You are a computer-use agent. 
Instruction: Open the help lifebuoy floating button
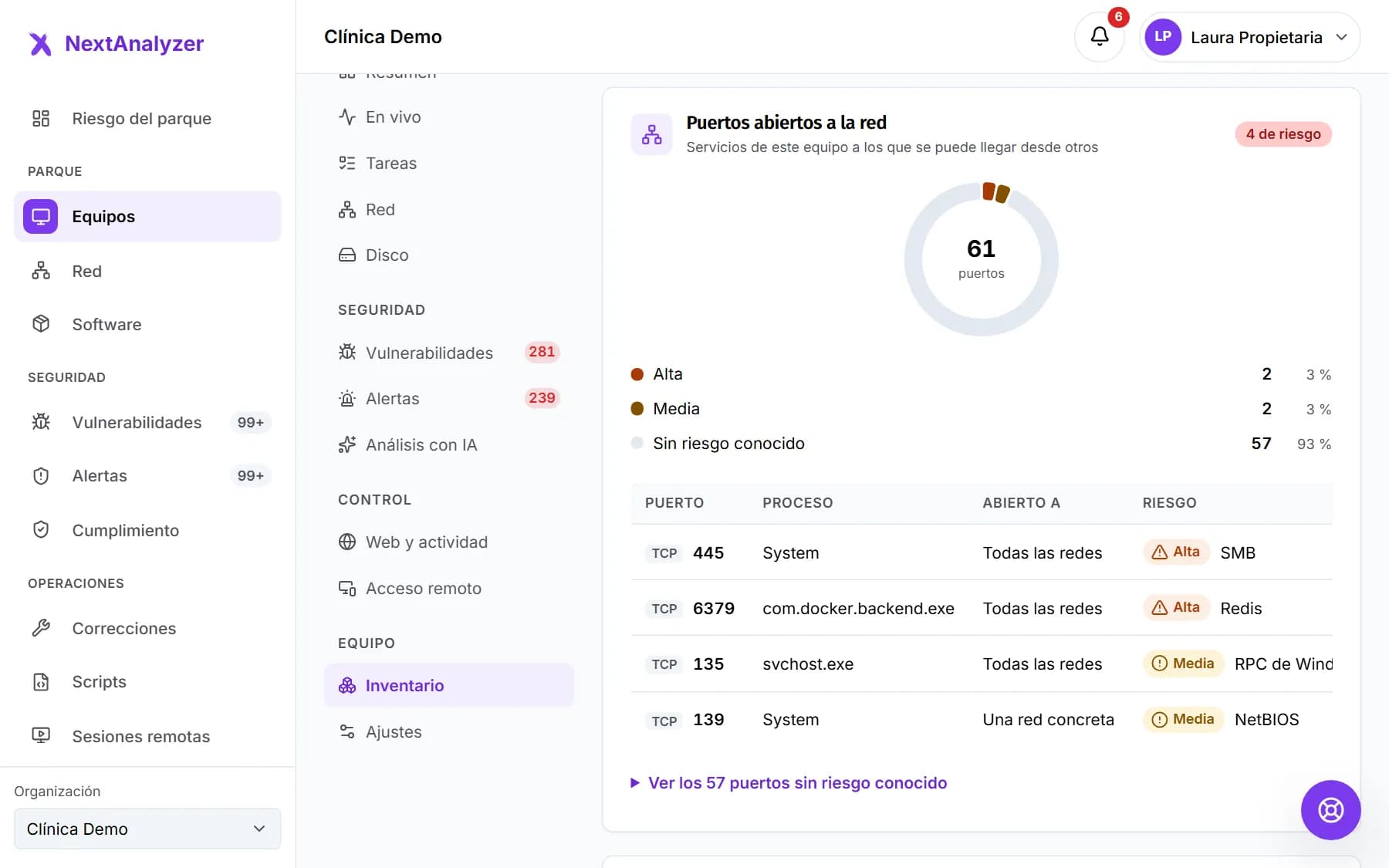(1330, 810)
